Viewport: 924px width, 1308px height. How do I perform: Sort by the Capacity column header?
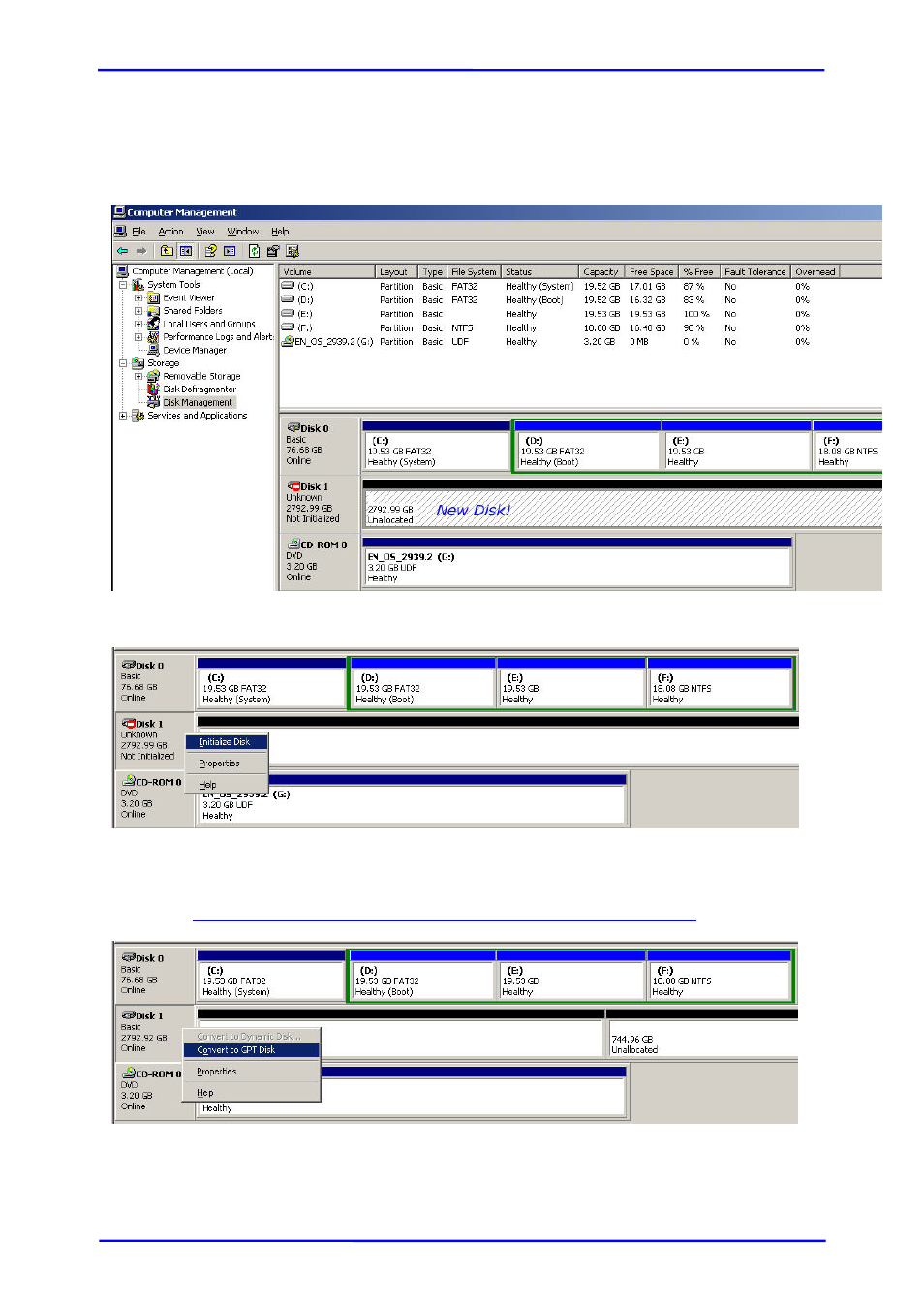601,272
